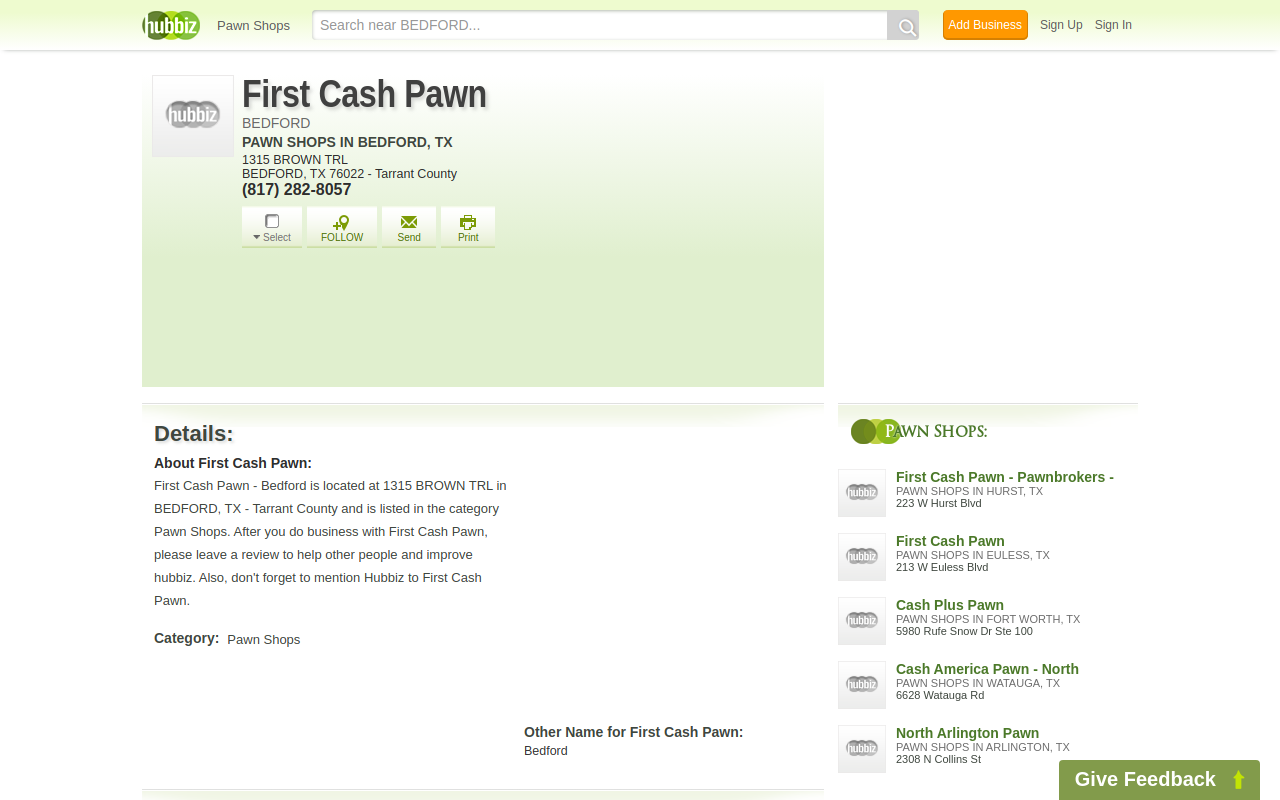This screenshot has height=800, width=1280.
Task: Open North Arlington Pawn listing
Action: click(967, 733)
